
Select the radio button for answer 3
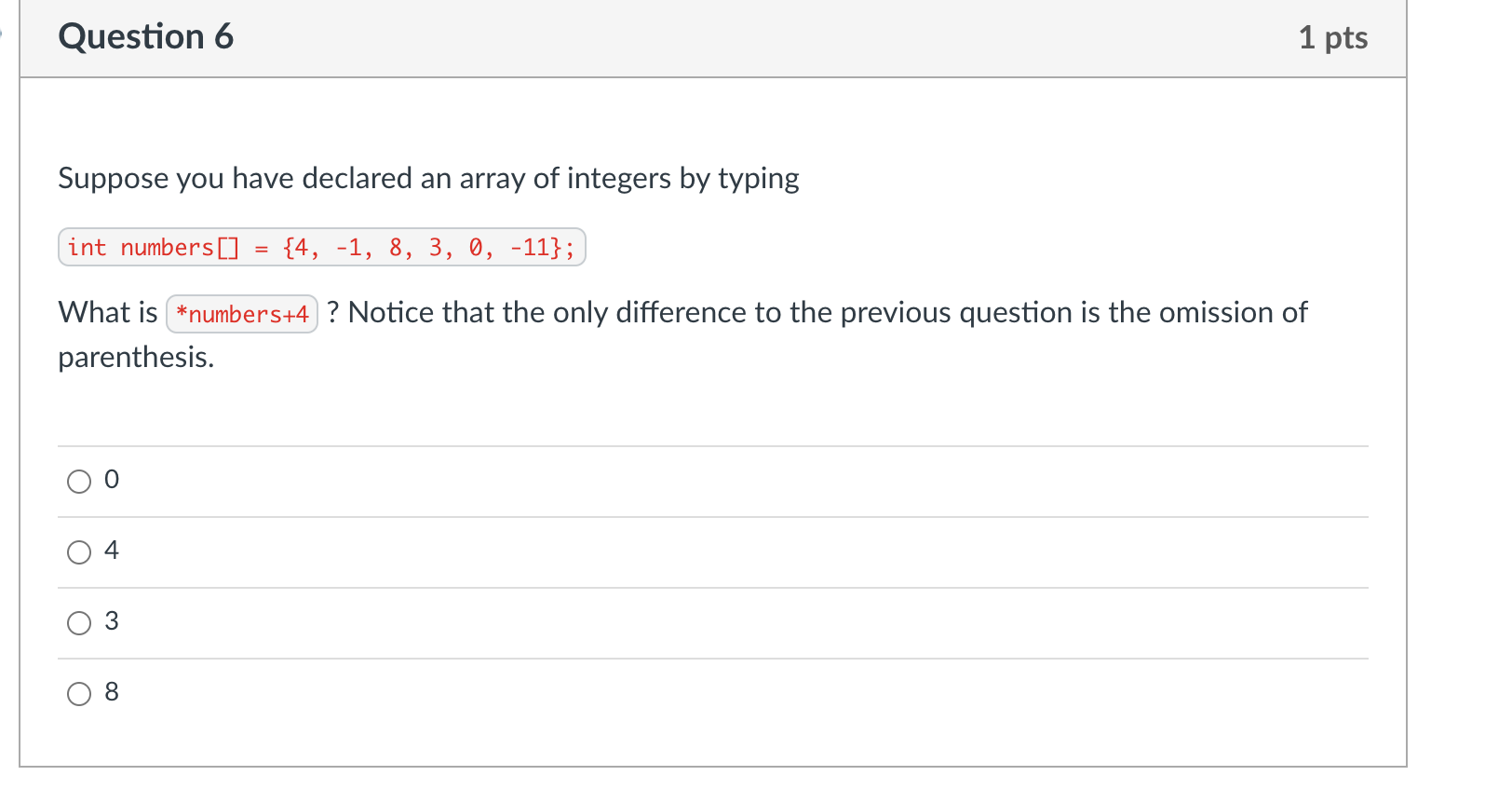(79, 623)
